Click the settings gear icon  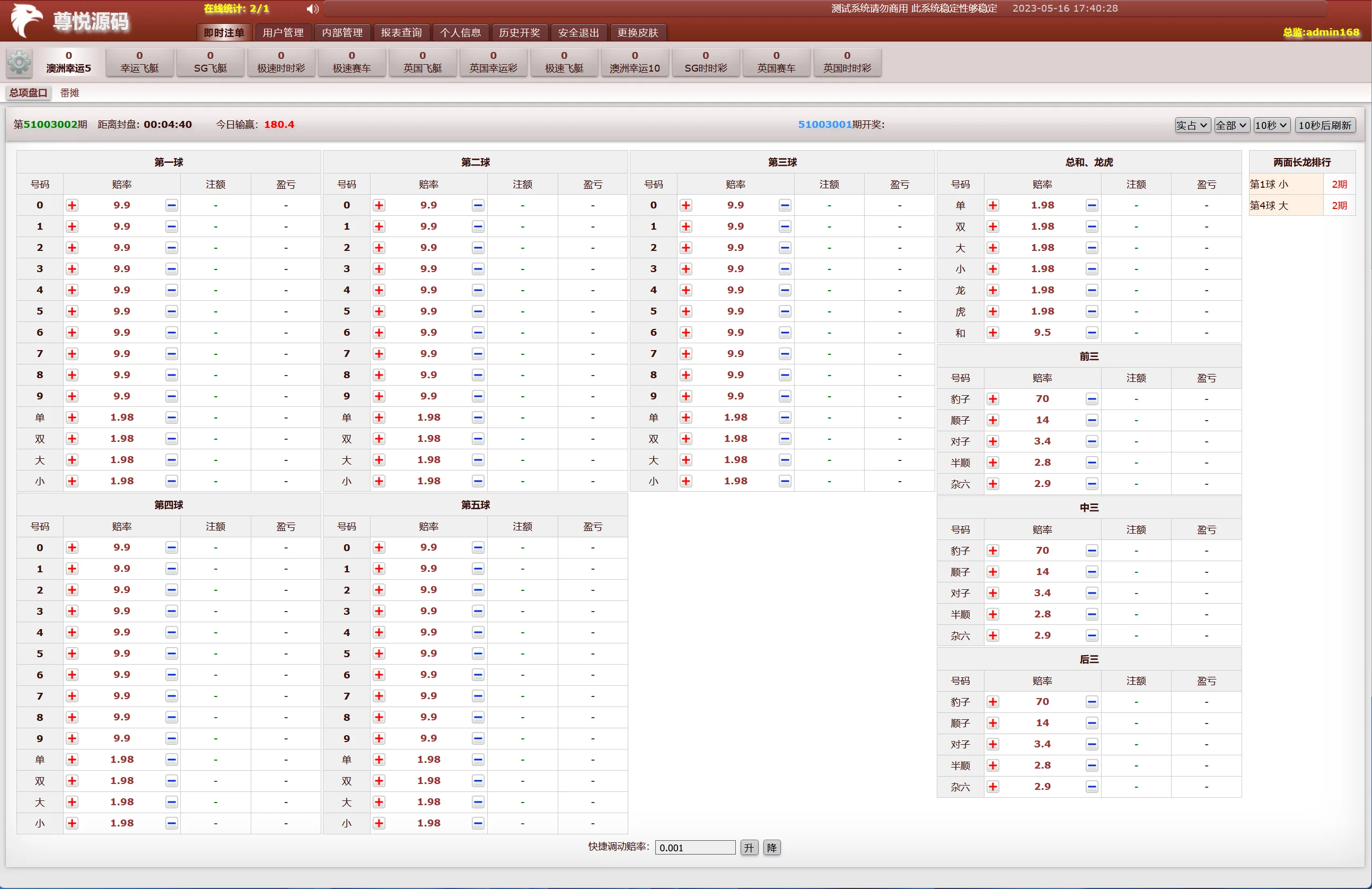(19, 62)
